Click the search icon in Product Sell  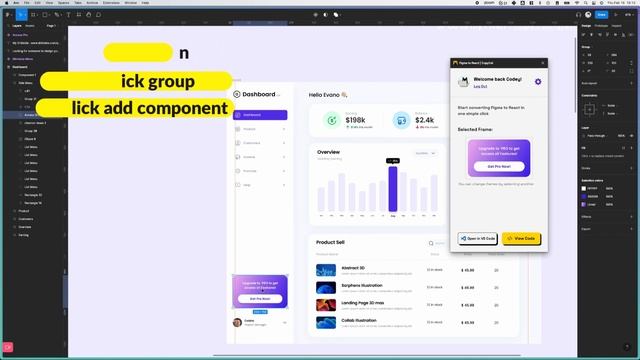pyautogui.click(x=431, y=243)
